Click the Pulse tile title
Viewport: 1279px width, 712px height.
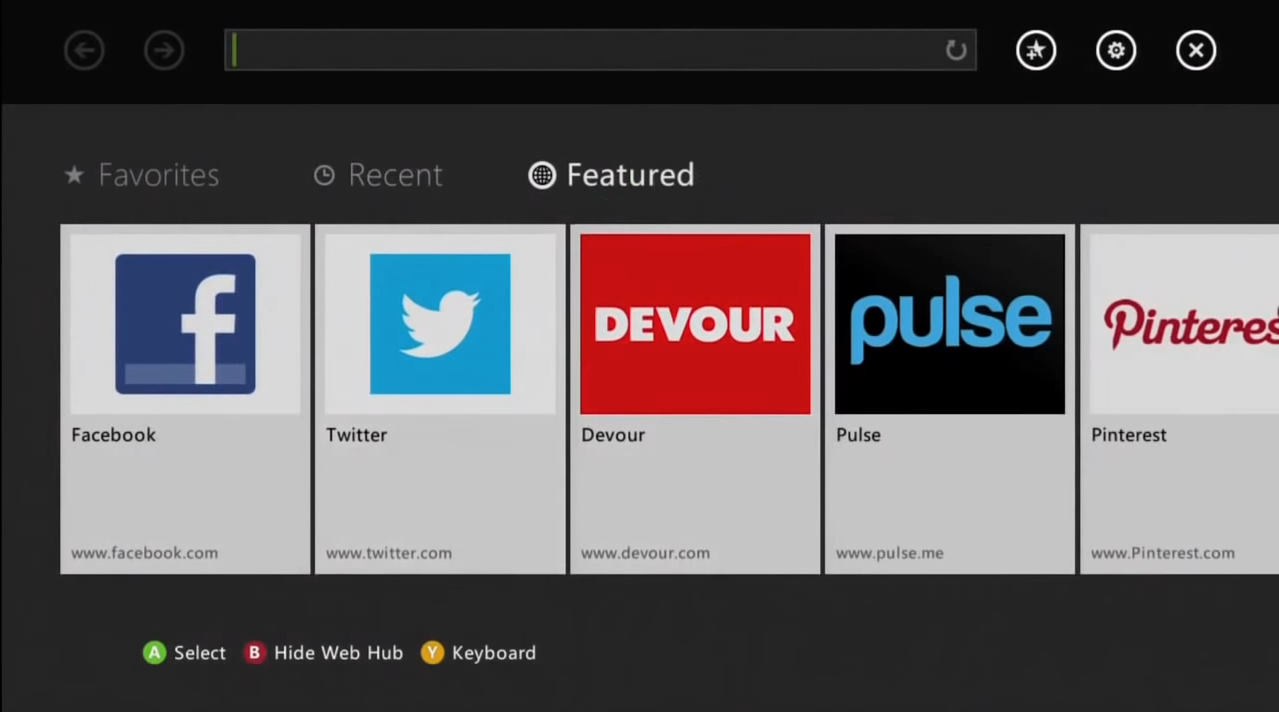[858, 435]
